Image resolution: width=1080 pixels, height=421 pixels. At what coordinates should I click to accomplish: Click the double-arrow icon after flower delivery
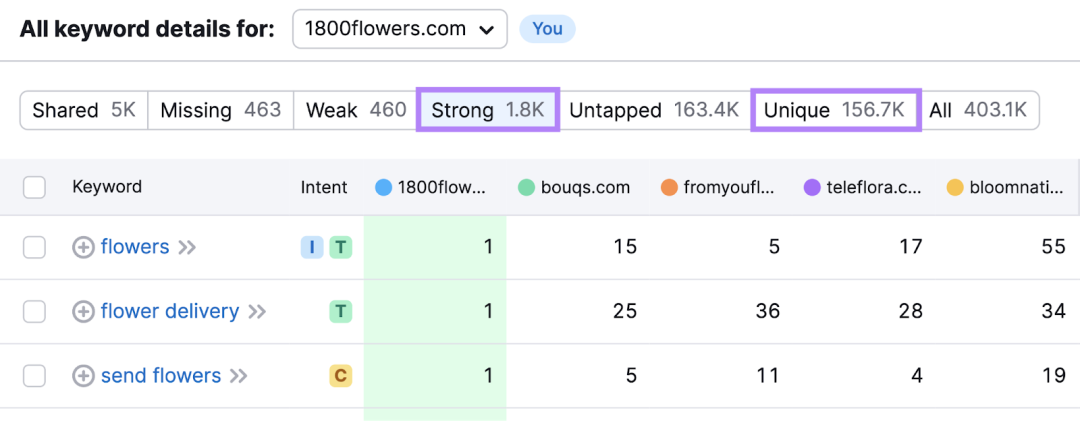point(257,312)
